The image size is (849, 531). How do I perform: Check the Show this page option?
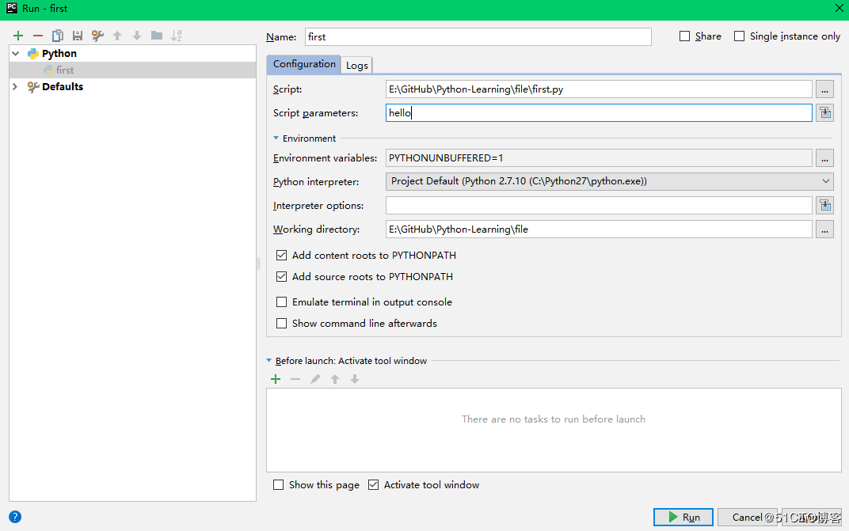point(278,485)
